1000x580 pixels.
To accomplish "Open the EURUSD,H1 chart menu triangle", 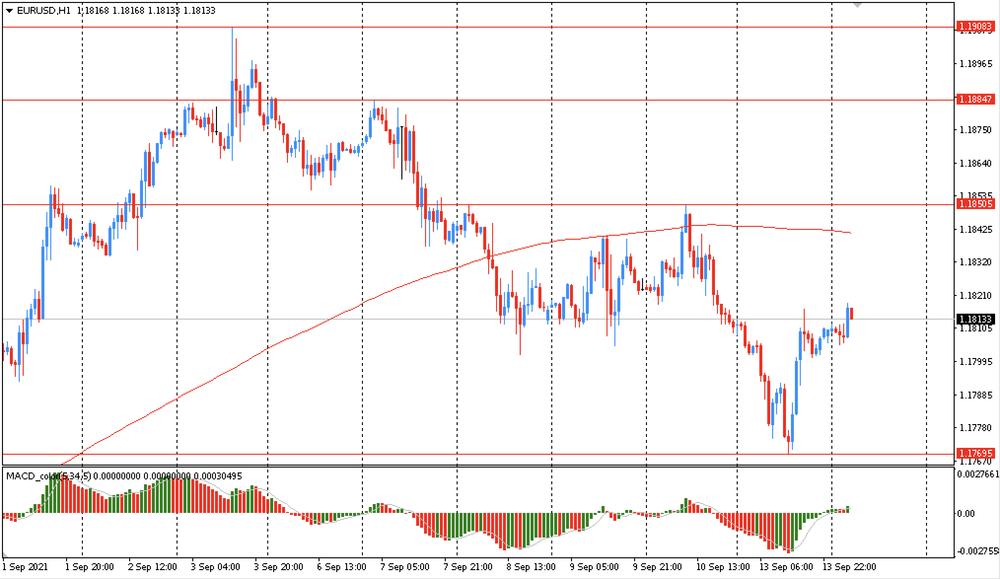I will pyautogui.click(x=9, y=11).
